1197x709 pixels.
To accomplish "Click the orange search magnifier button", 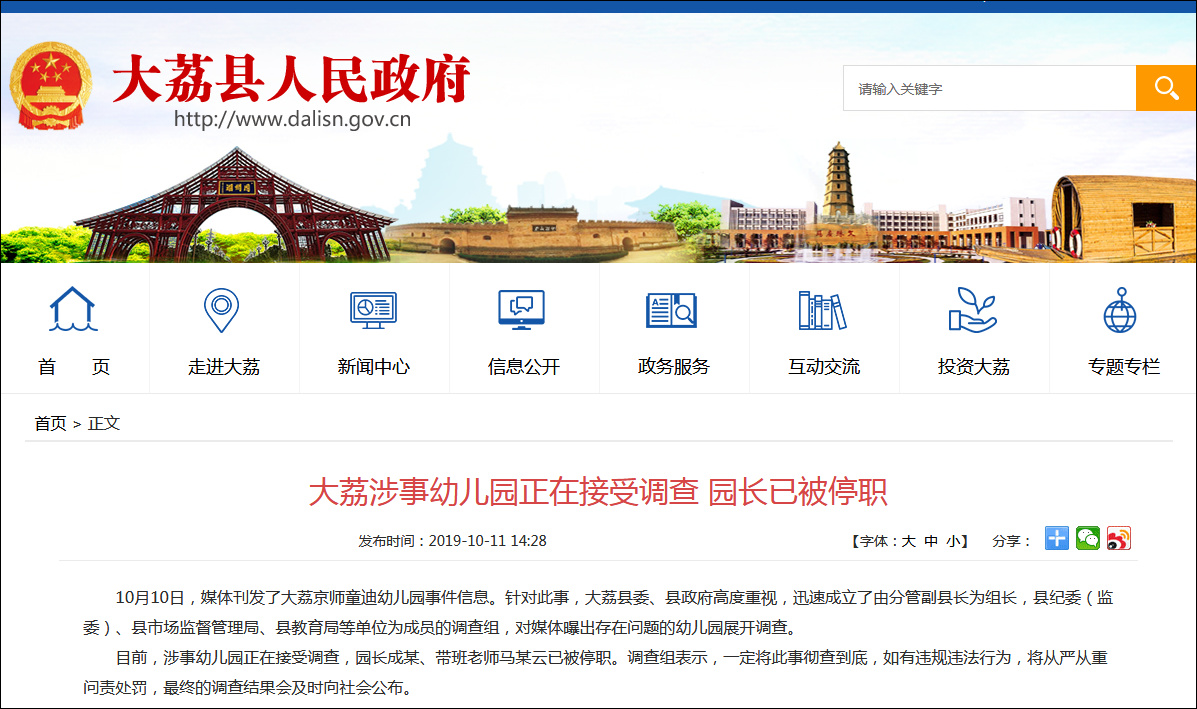I will tap(1165, 88).
